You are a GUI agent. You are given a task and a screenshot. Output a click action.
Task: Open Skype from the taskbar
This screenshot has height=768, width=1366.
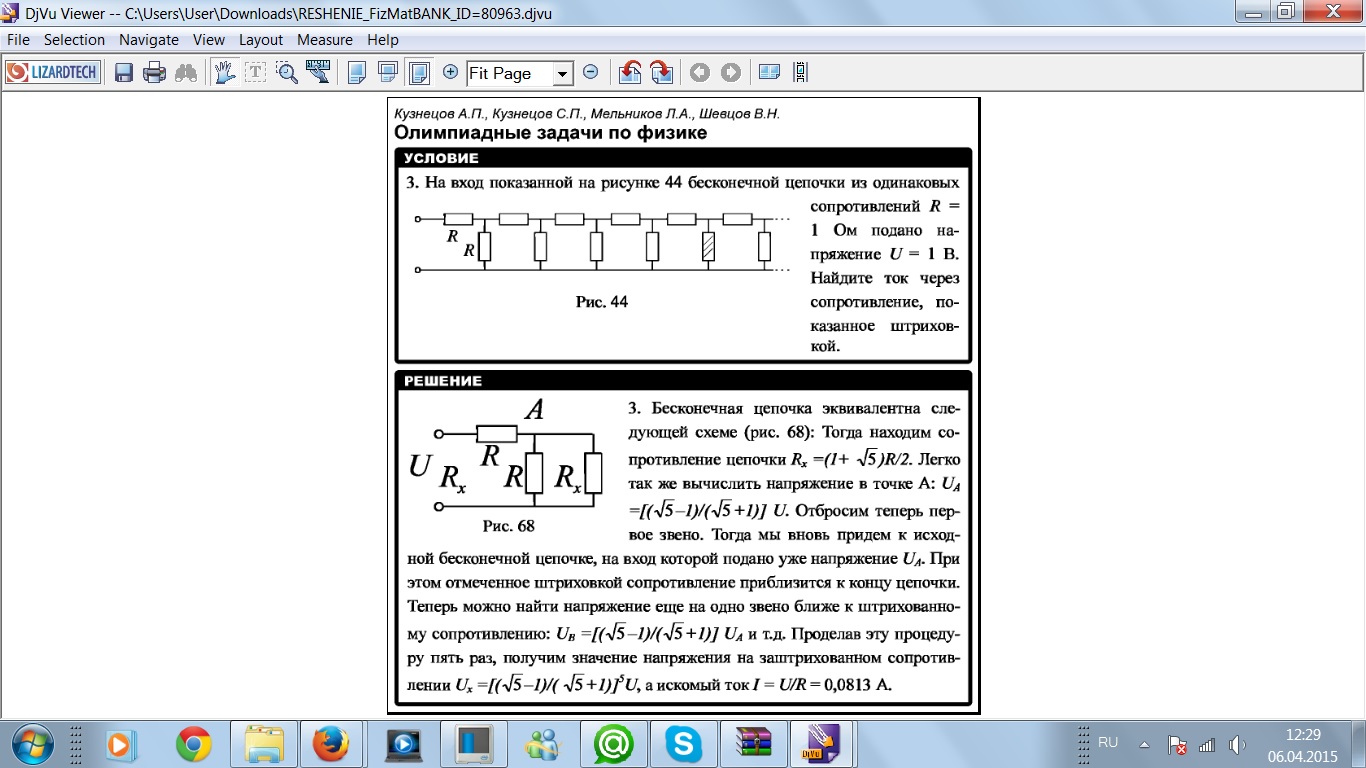tap(683, 744)
